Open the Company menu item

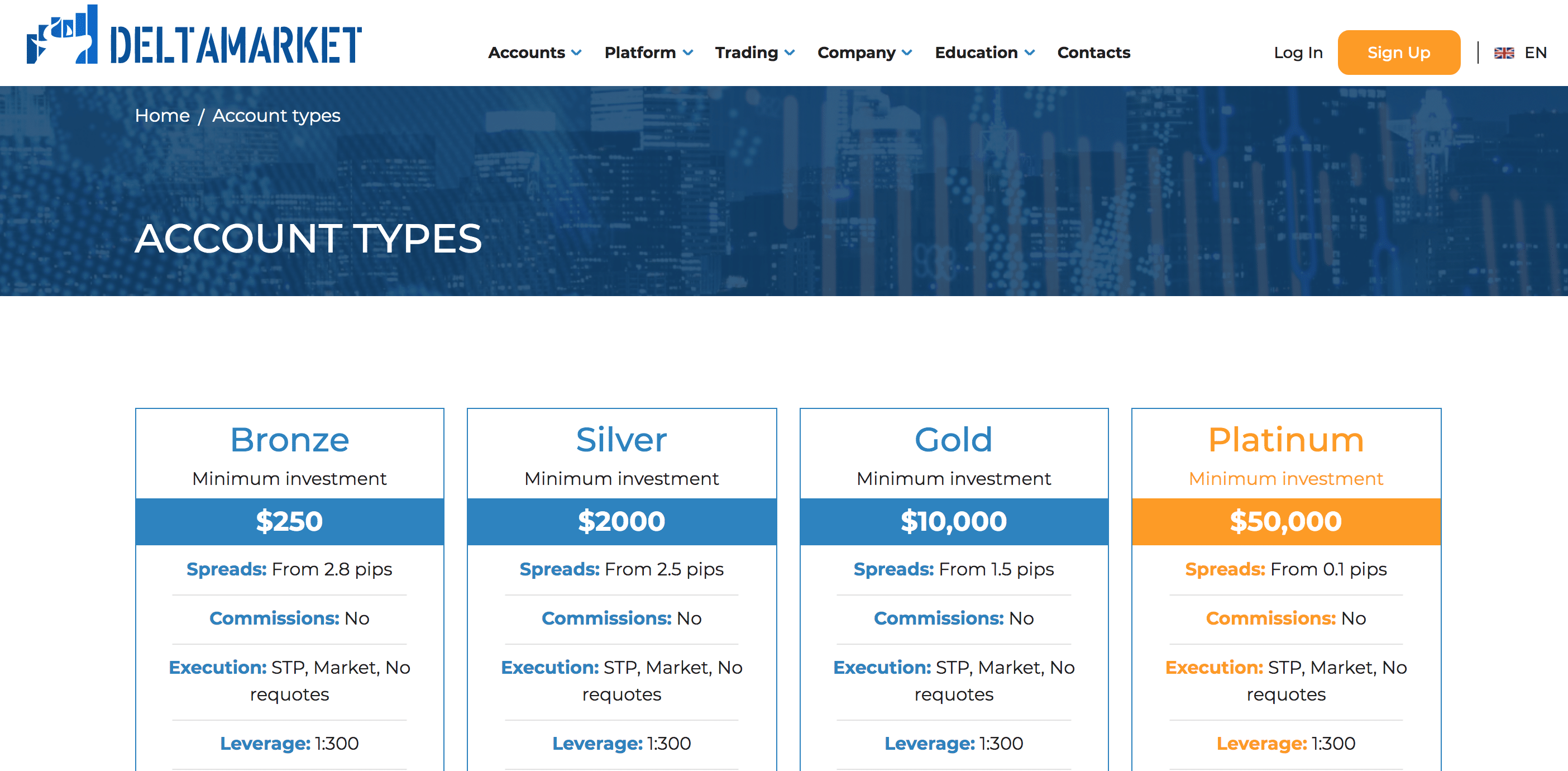(x=857, y=53)
